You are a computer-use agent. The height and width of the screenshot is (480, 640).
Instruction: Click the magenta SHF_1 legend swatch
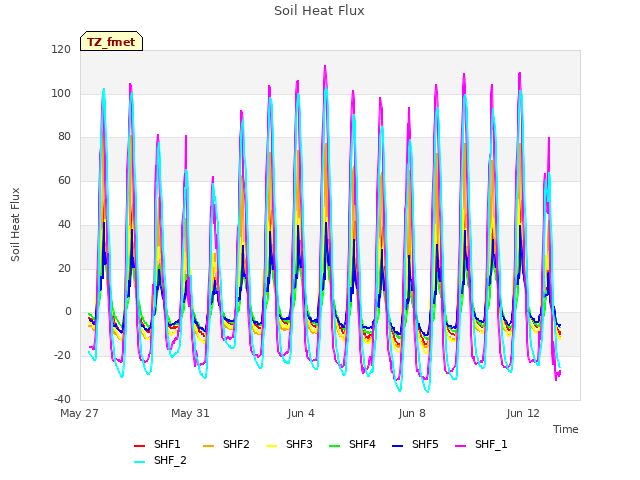[460, 446]
